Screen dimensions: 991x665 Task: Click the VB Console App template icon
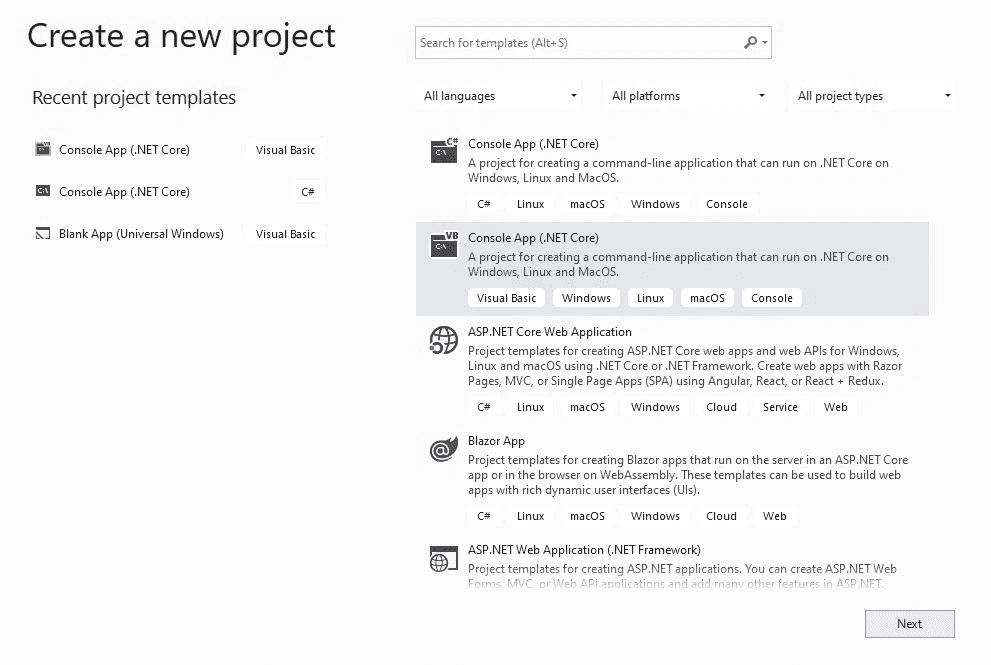pos(444,245)
